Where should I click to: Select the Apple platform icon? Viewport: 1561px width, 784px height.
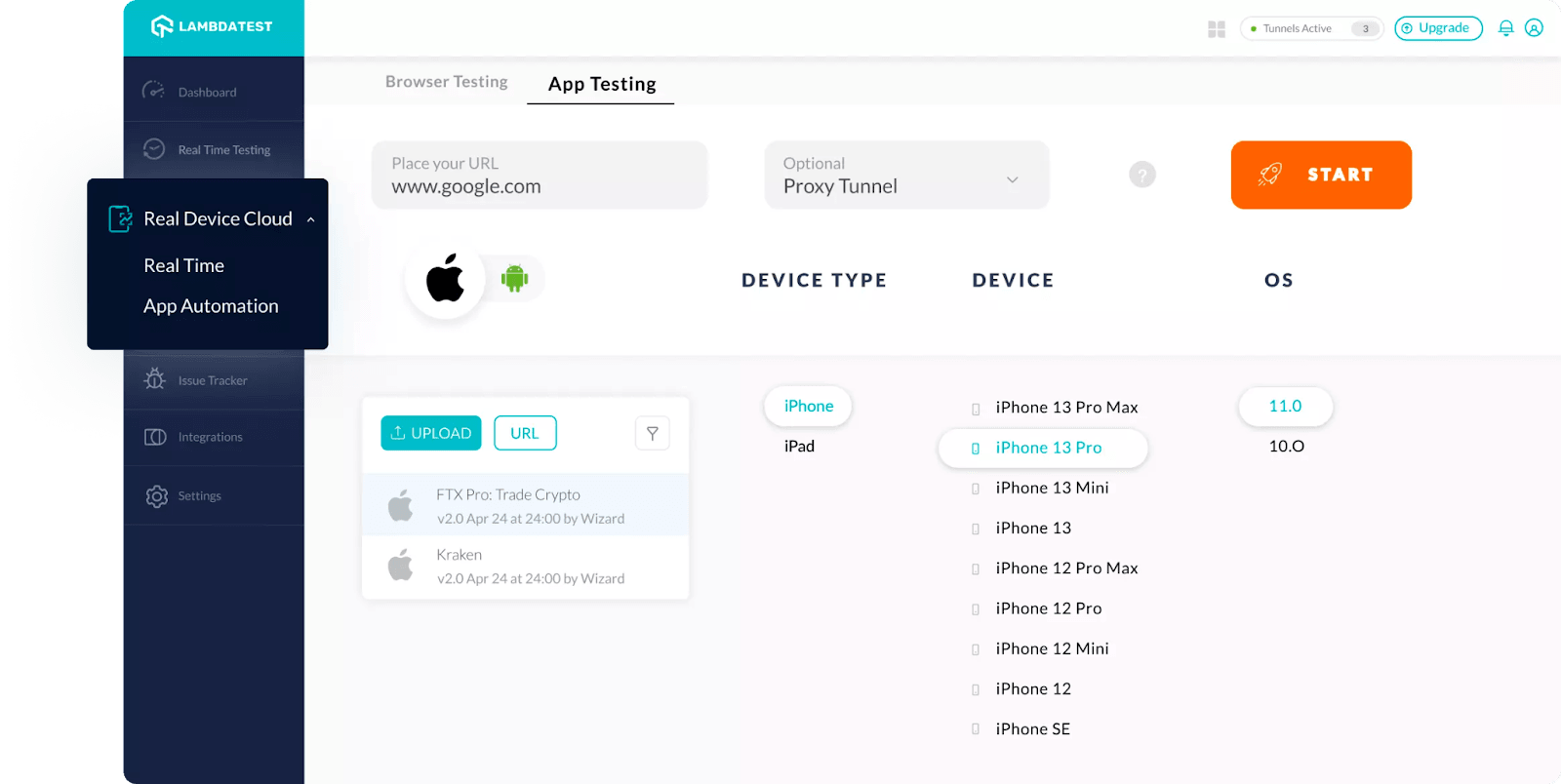tap(445, 278)
